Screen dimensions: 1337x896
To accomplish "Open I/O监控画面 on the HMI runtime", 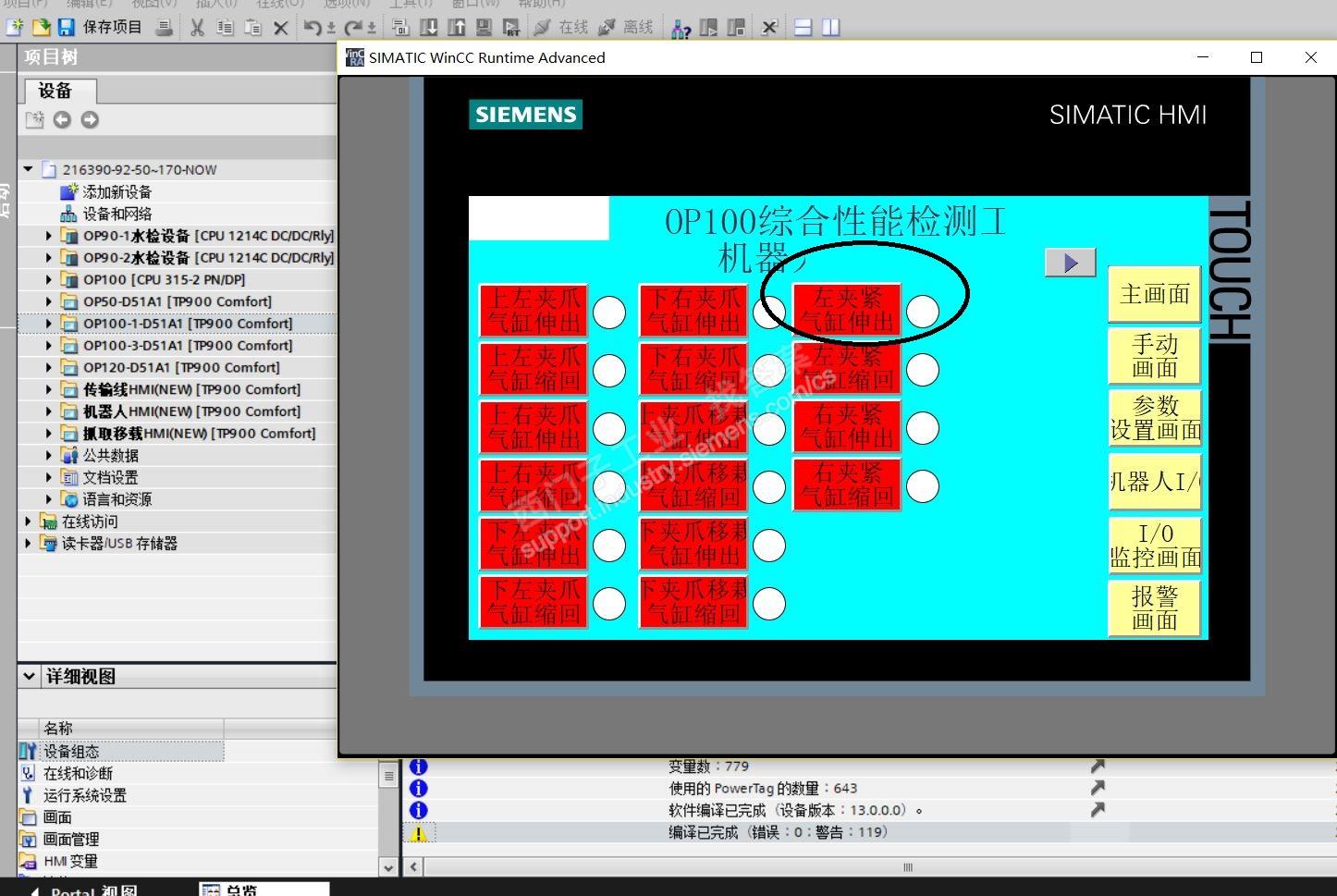I will [1155, 546].
